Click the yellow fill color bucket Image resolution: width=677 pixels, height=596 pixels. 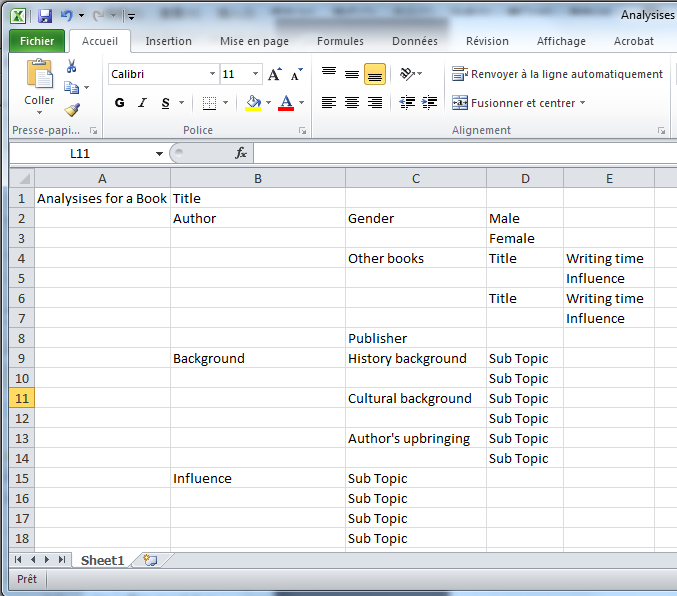pyautogui.click(x=253, y=103)
